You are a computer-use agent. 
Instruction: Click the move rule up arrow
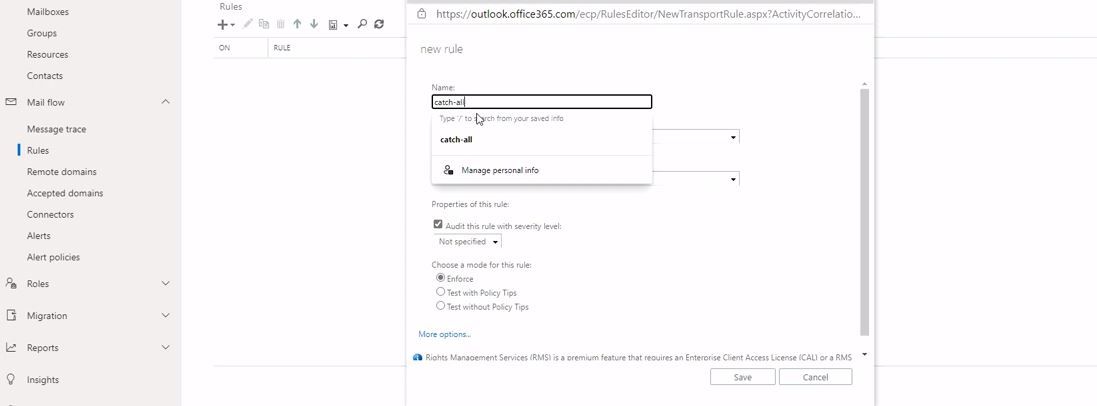297,24
